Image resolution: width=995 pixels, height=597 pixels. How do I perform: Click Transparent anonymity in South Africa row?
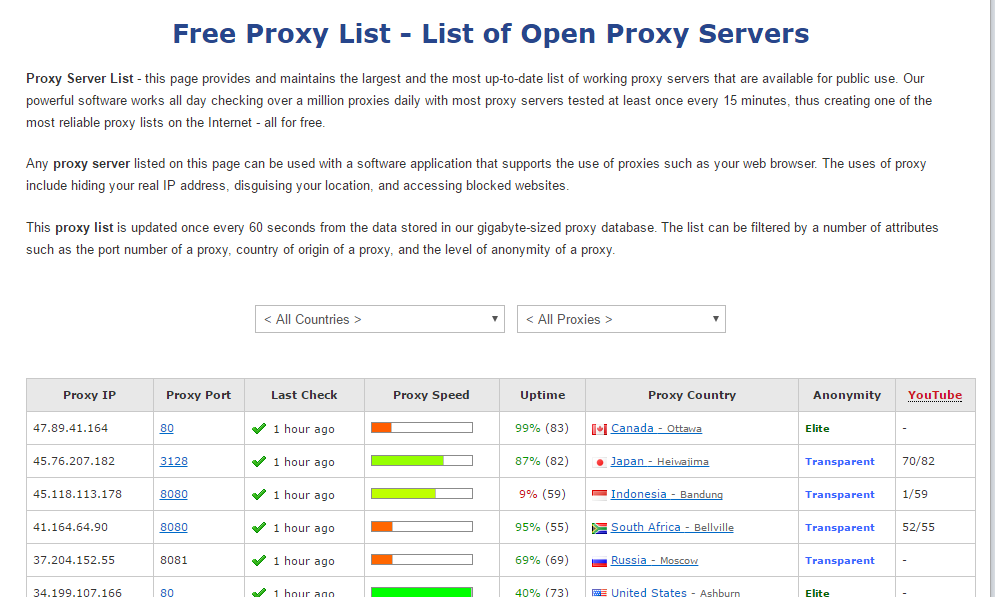tap(840, 527)
